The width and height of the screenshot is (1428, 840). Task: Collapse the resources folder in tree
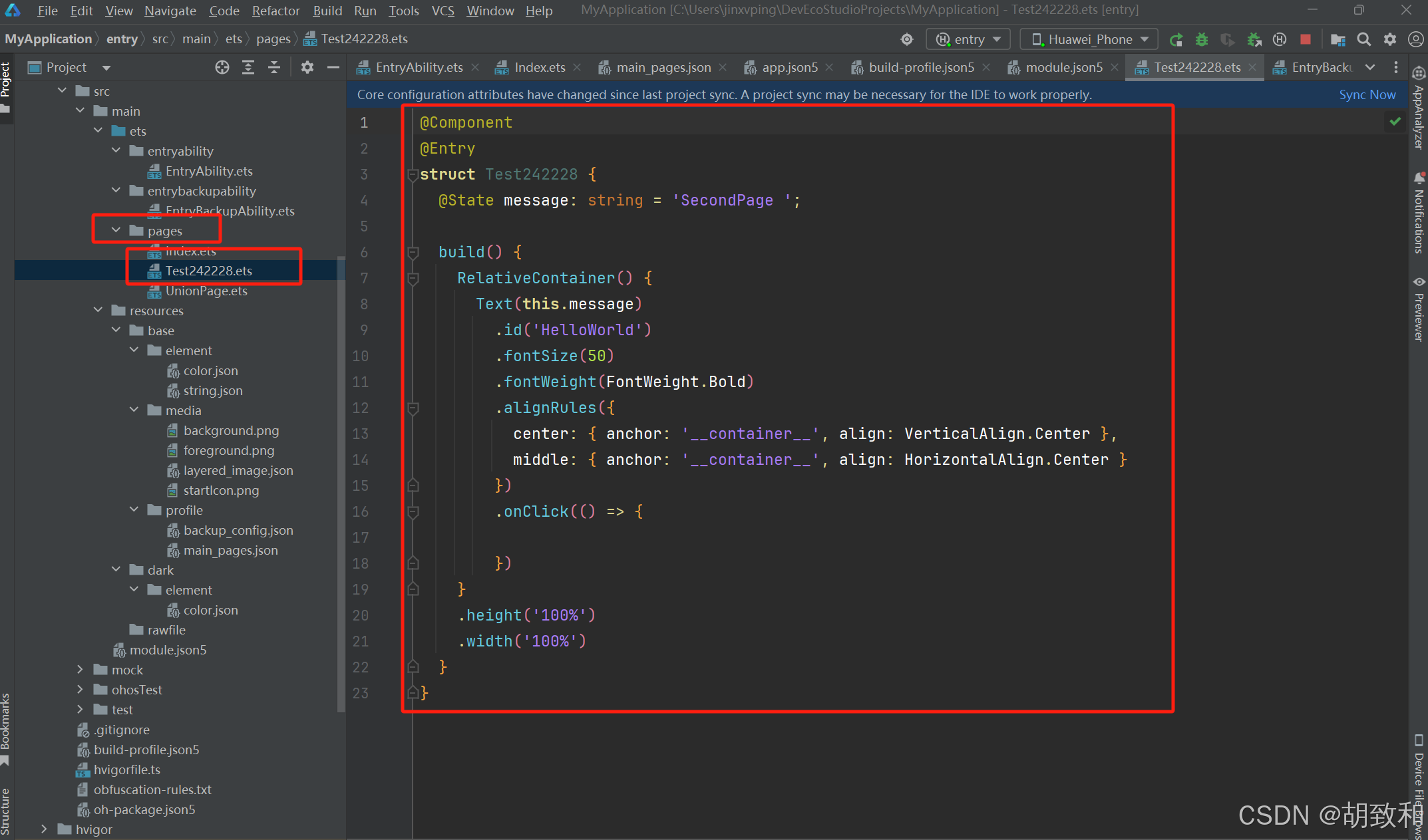(98, 310)
